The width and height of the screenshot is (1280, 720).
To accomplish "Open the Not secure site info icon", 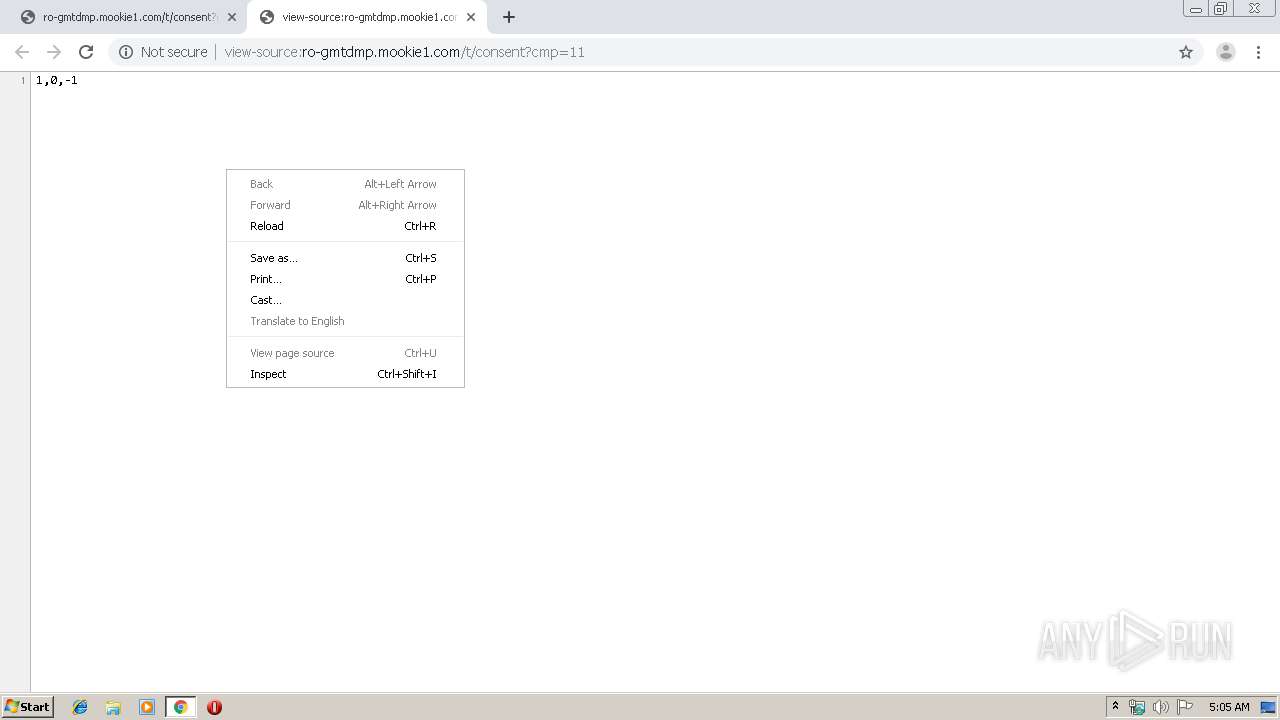I will click(126, 52).
